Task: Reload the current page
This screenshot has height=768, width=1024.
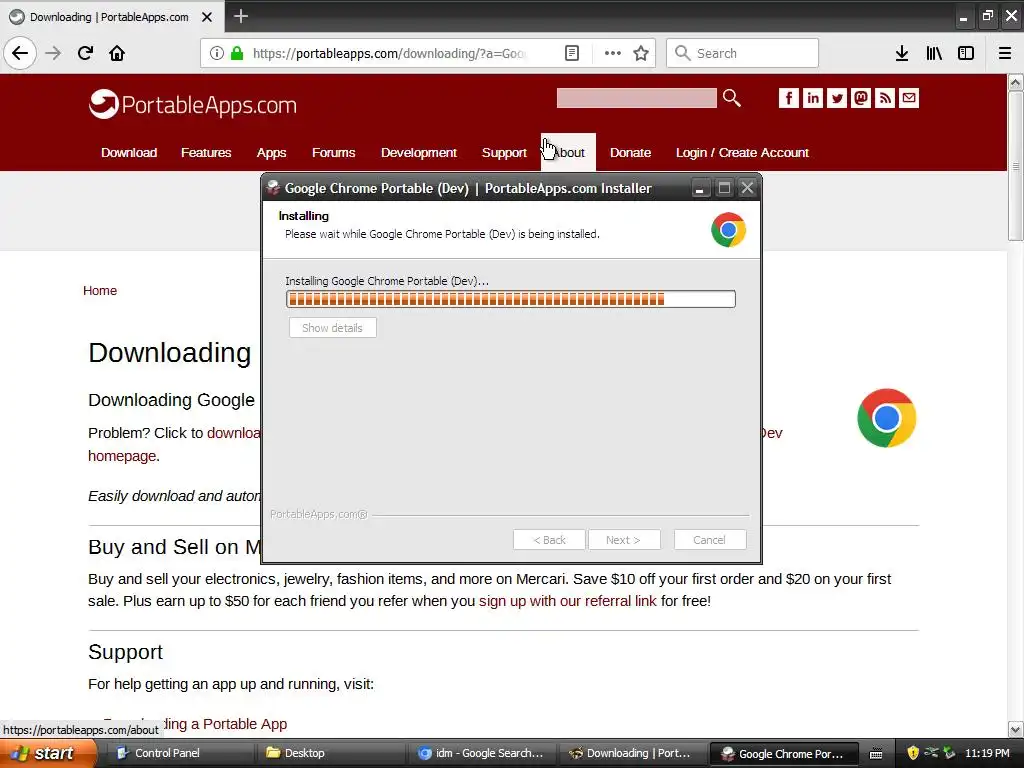Action: click(85, 53)
